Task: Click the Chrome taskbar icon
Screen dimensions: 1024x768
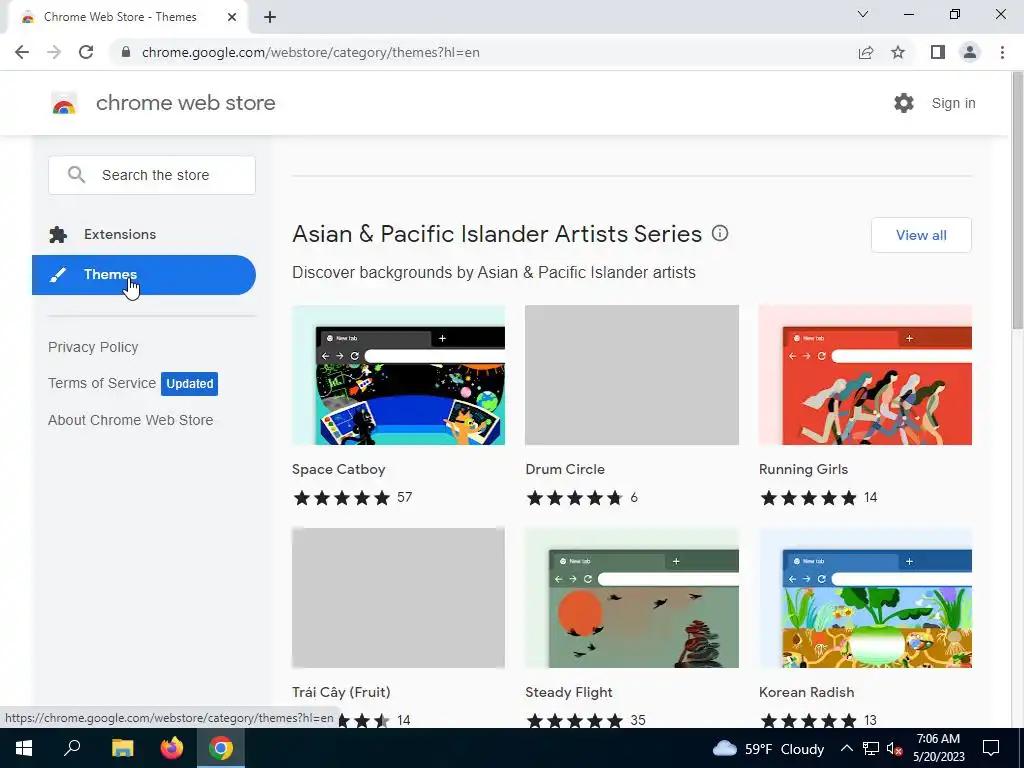Action: point(221,748)
